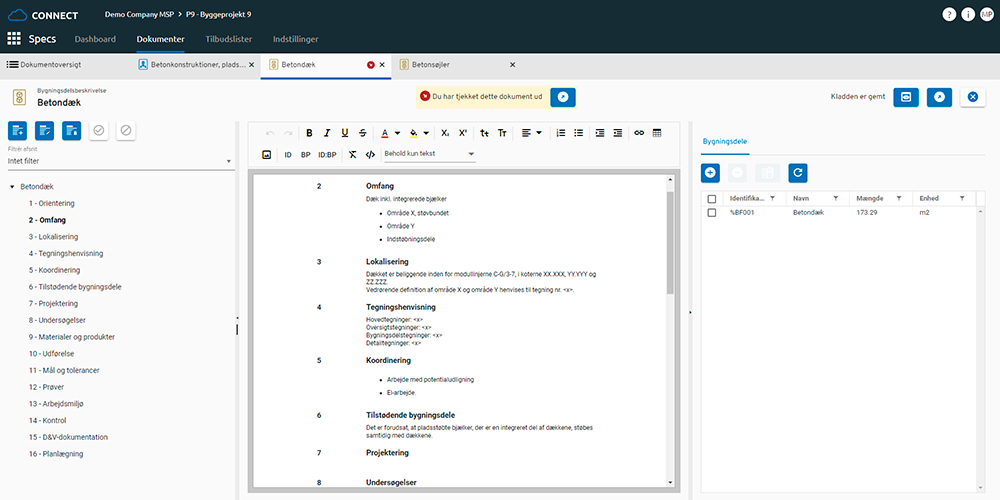Filter the Navn column

tap(836, 199)
